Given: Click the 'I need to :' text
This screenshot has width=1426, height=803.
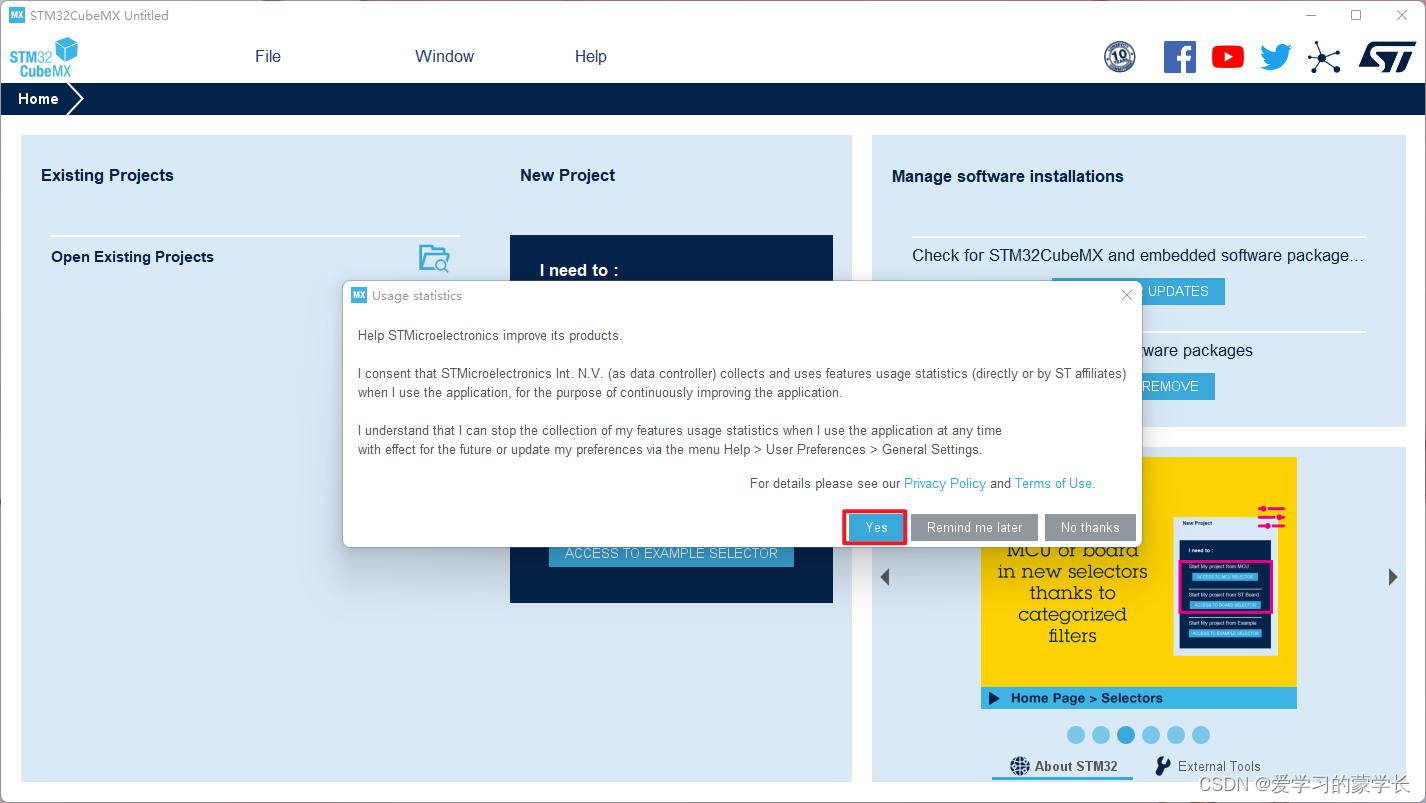Looking at the screenshot, I should [x=579, y=270].
